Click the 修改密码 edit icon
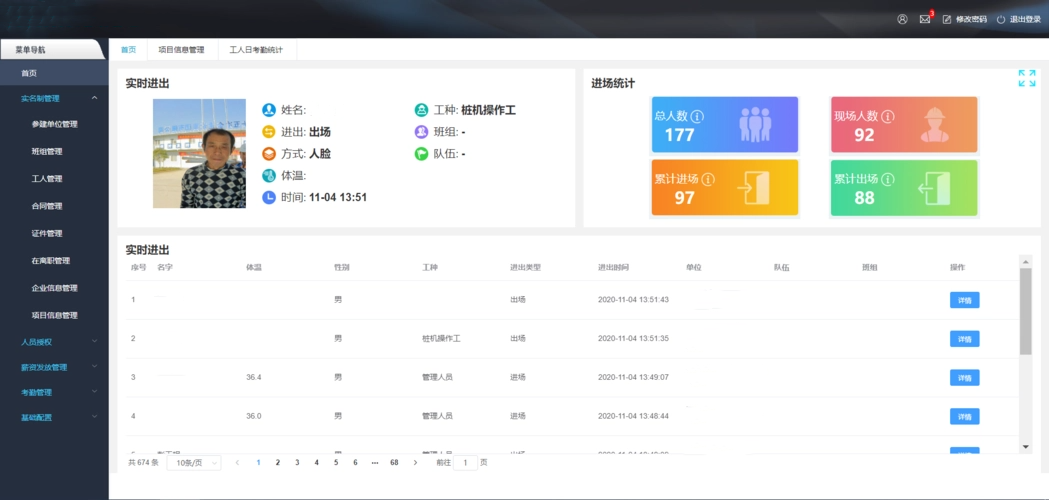This screenshot has height=500, width=1049. click(947, 19)
